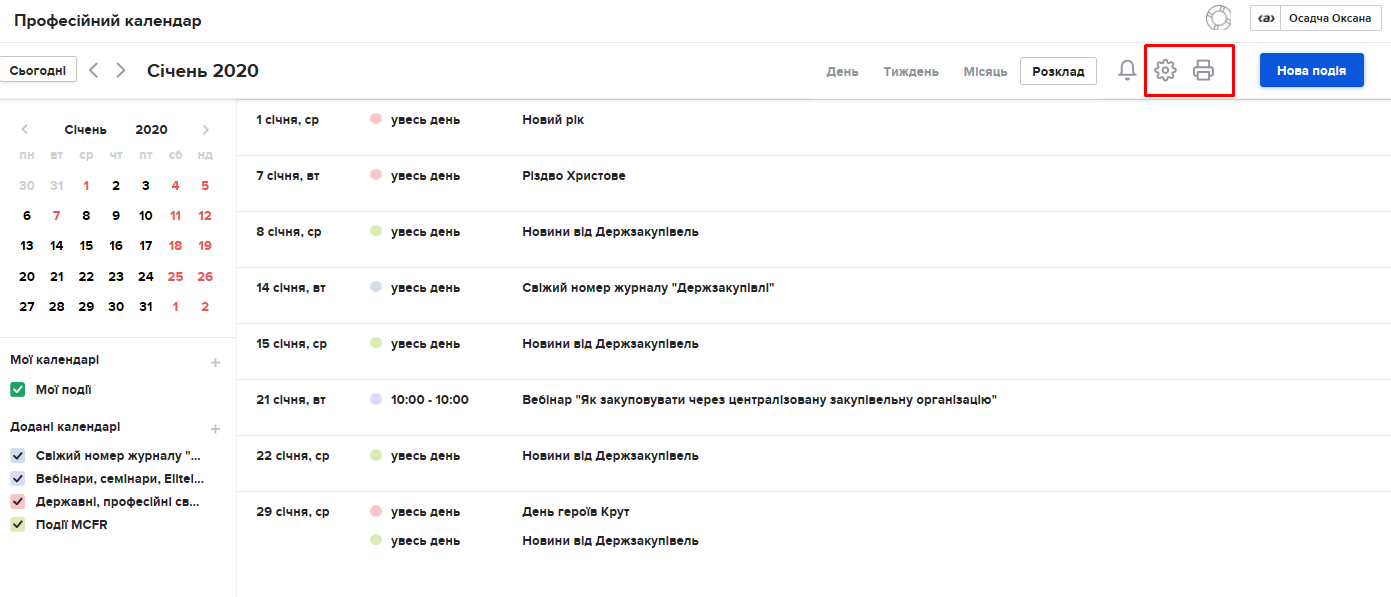The image size is (1391, 597).
Task: Open the notifications bell icon
Action: [1127, 70]
